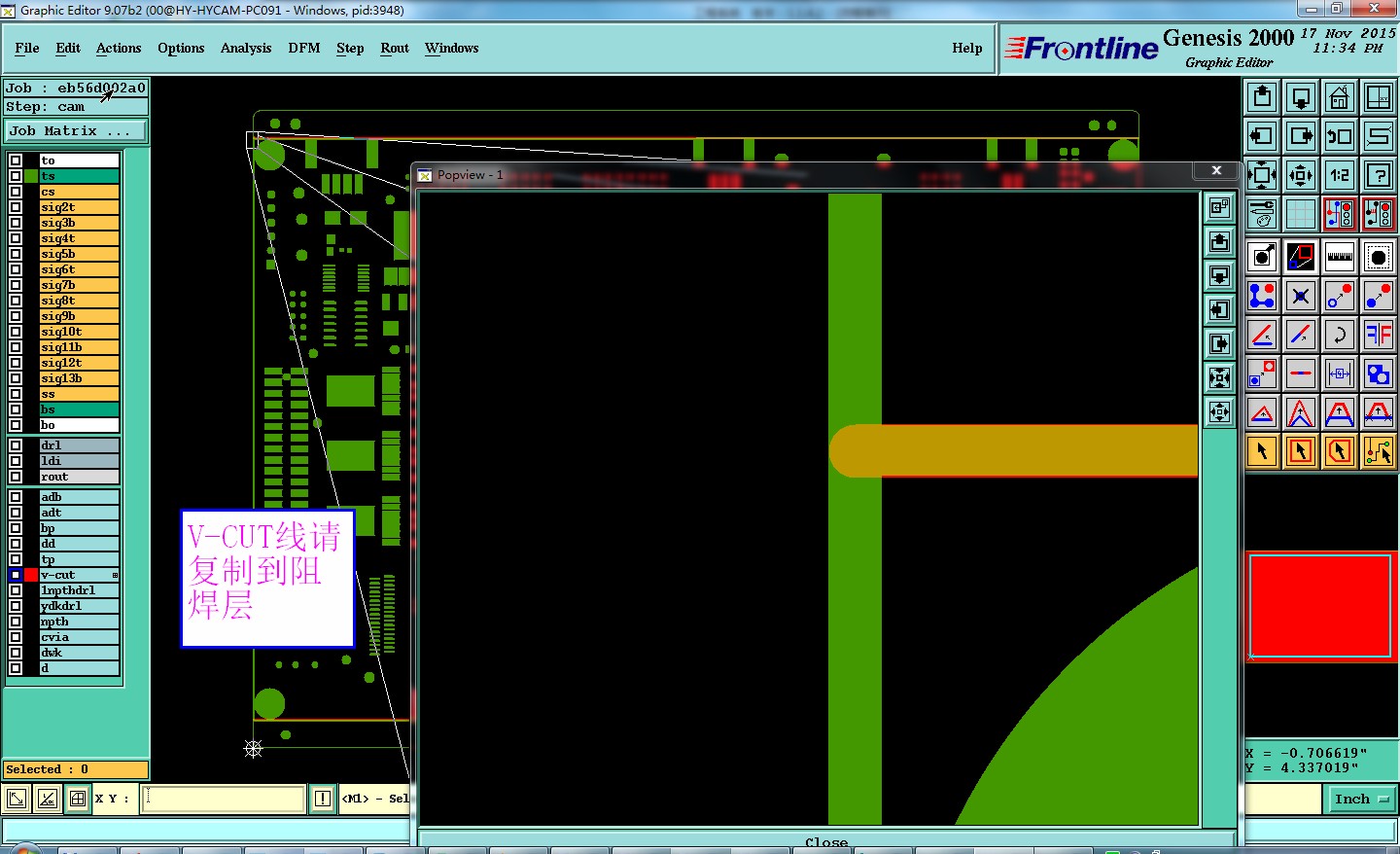Toggle the checkbox for layer cs
This screenshot has height=854, width=1400.
pos(16,192)
